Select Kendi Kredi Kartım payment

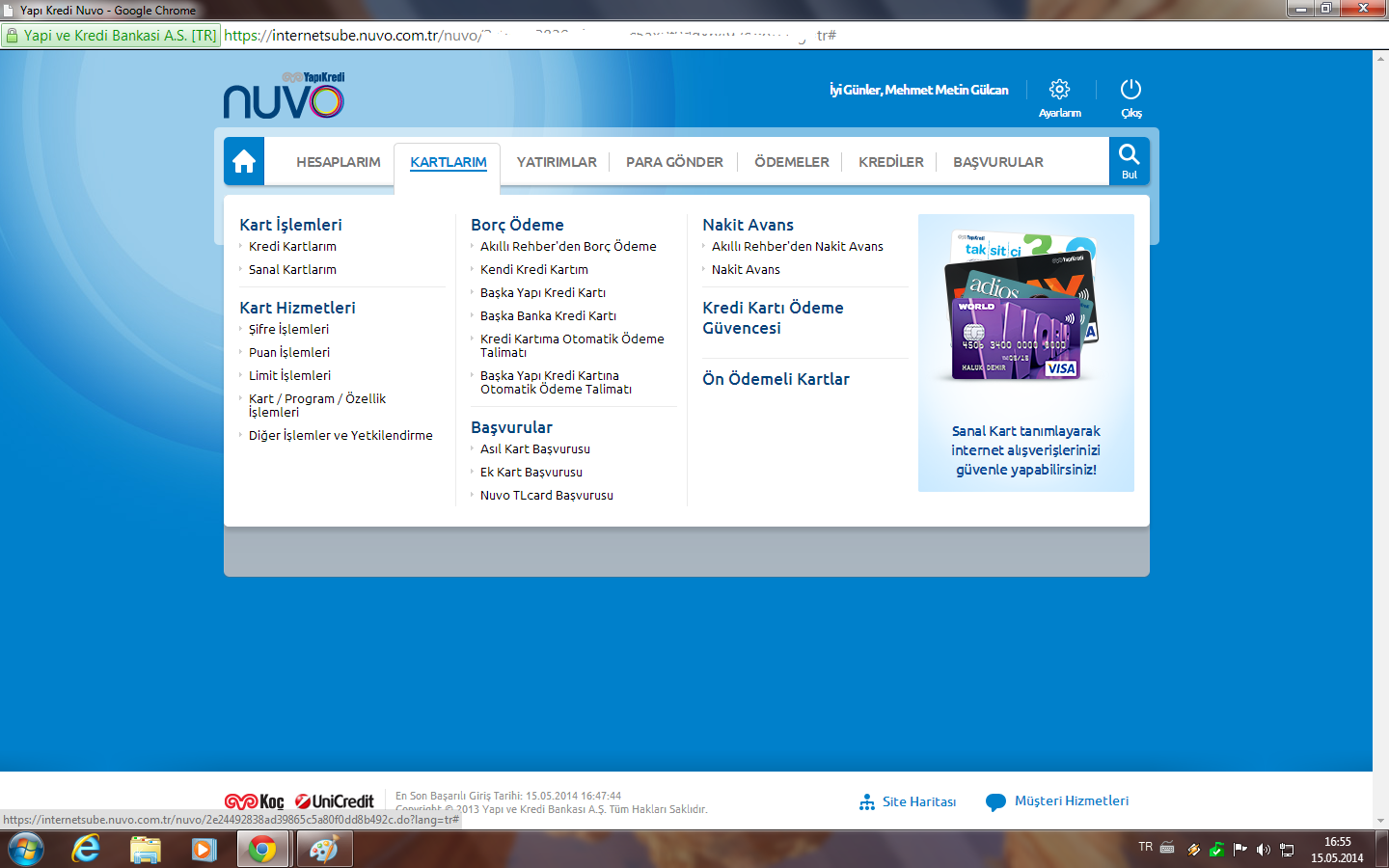tap(534, 270)
